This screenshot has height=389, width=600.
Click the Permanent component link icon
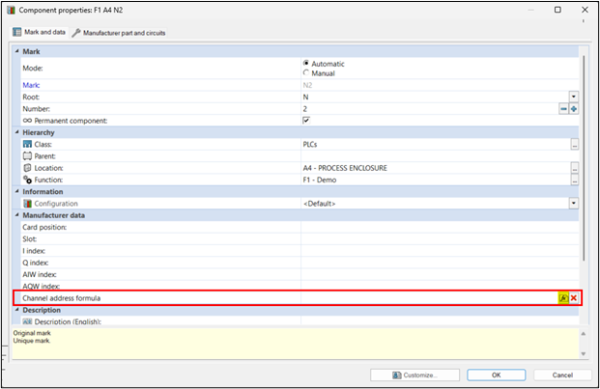click(27, 120)
